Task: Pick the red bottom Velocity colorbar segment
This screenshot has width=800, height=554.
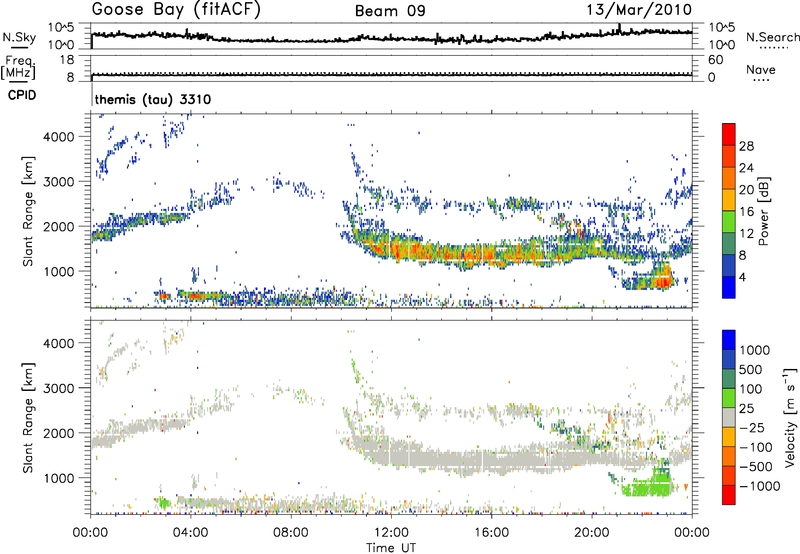Action: click(729, 495)
